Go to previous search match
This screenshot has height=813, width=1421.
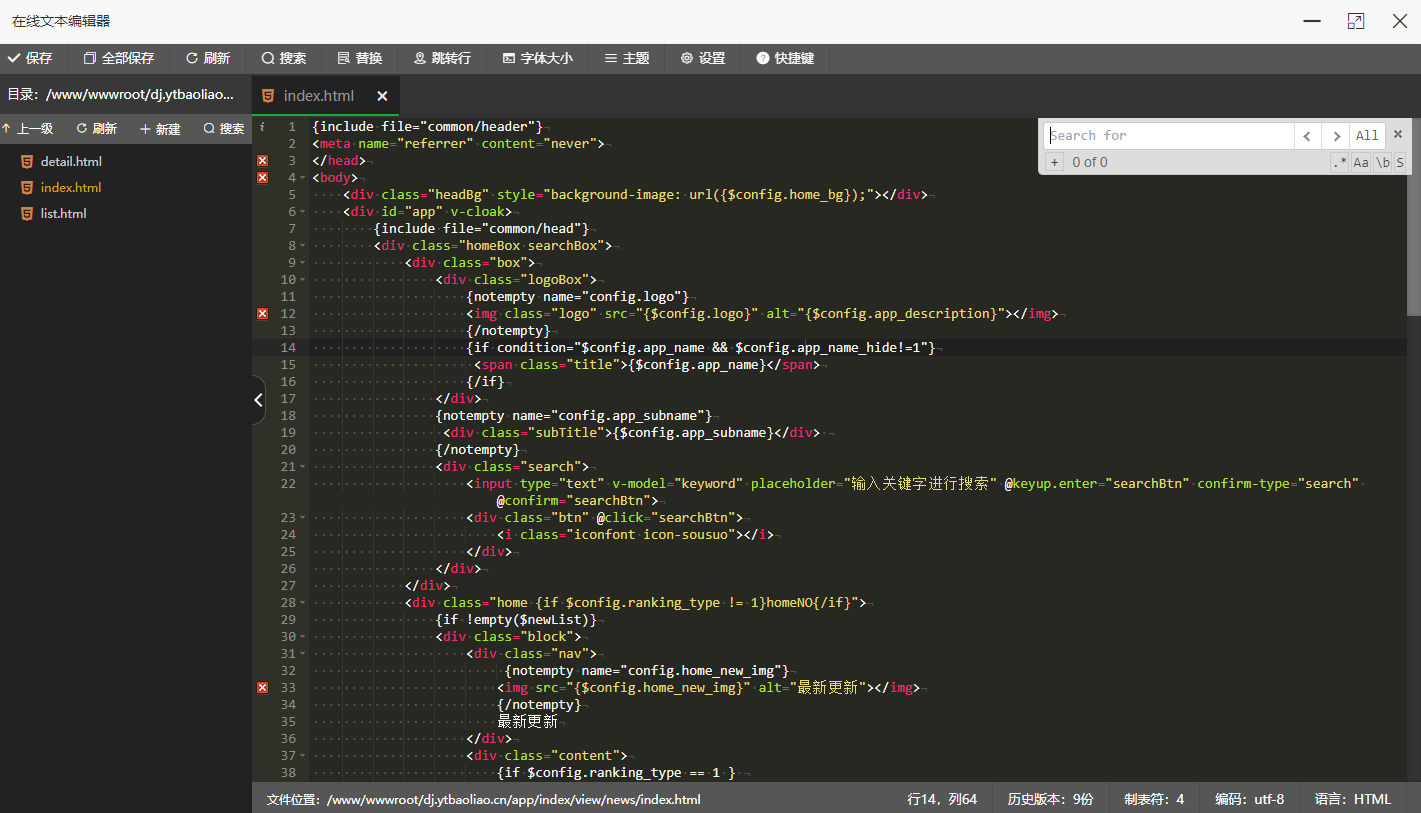1307,136
